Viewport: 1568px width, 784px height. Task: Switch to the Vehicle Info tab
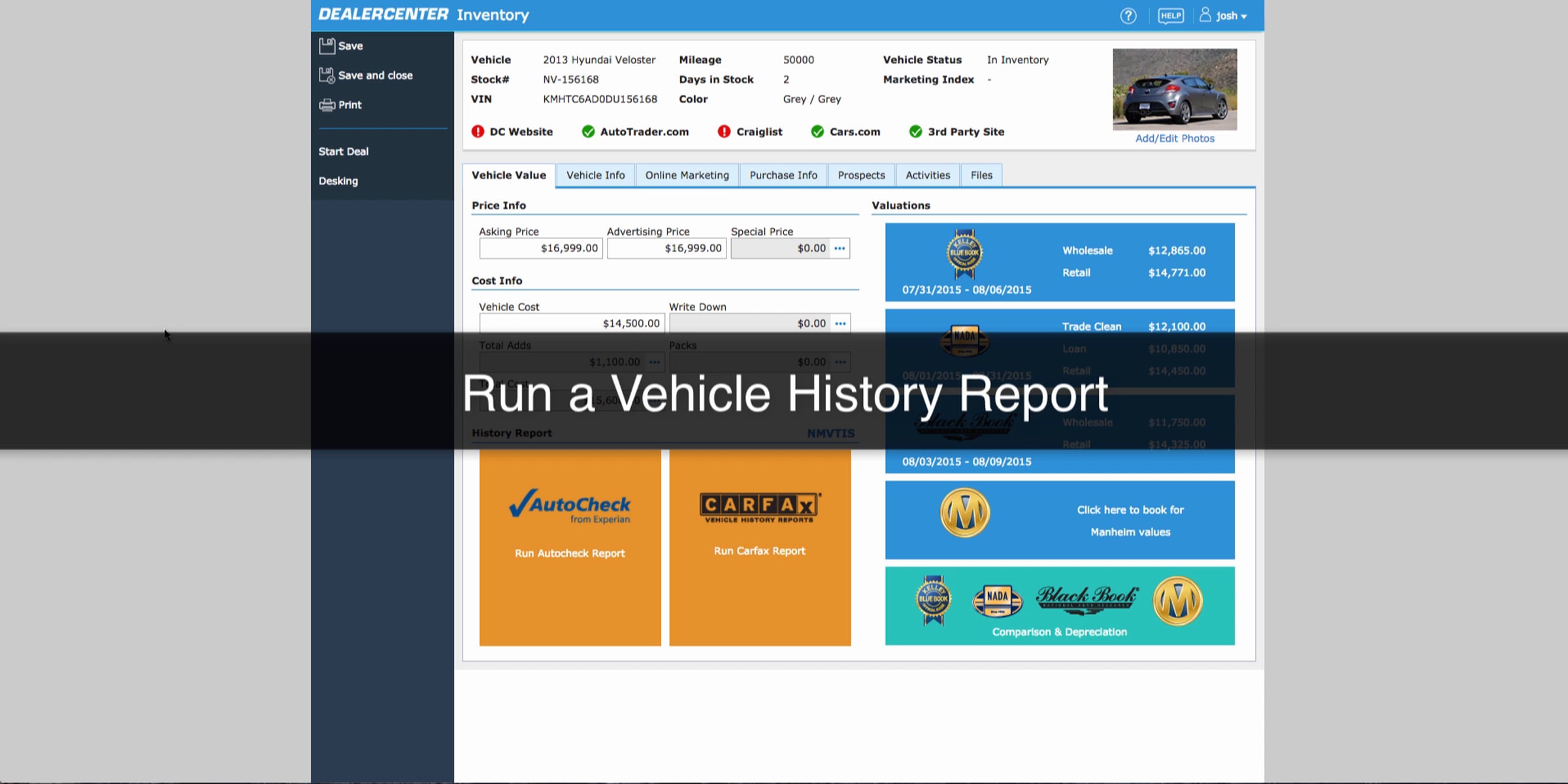[595, 175]
